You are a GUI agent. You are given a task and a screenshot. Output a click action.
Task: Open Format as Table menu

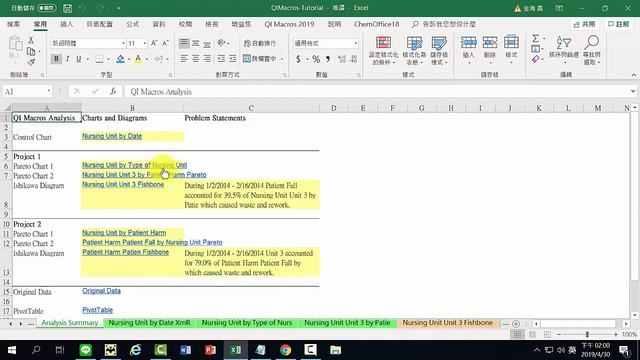click(x=414, y=51)
